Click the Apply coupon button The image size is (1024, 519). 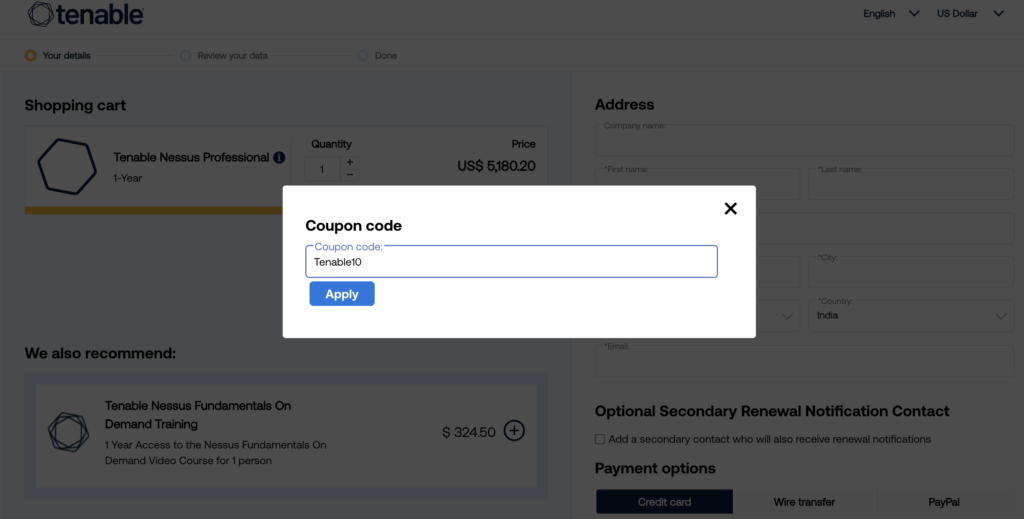[x=341, y=294]
